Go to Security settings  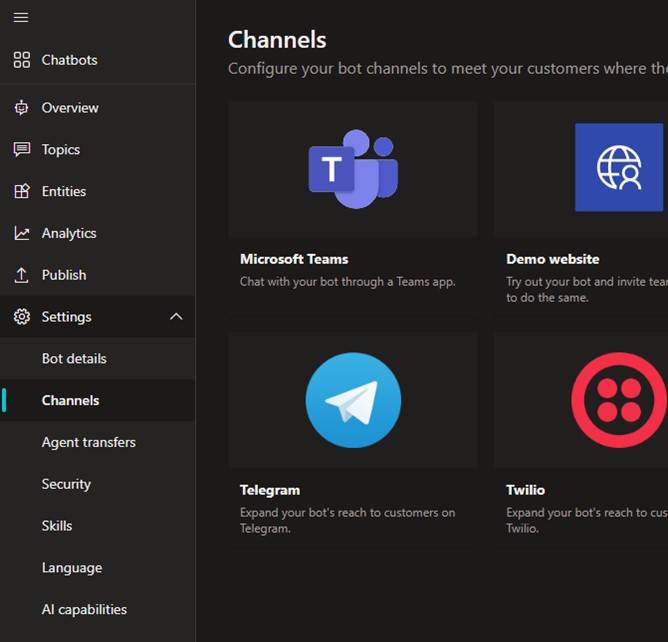[66, 485]
